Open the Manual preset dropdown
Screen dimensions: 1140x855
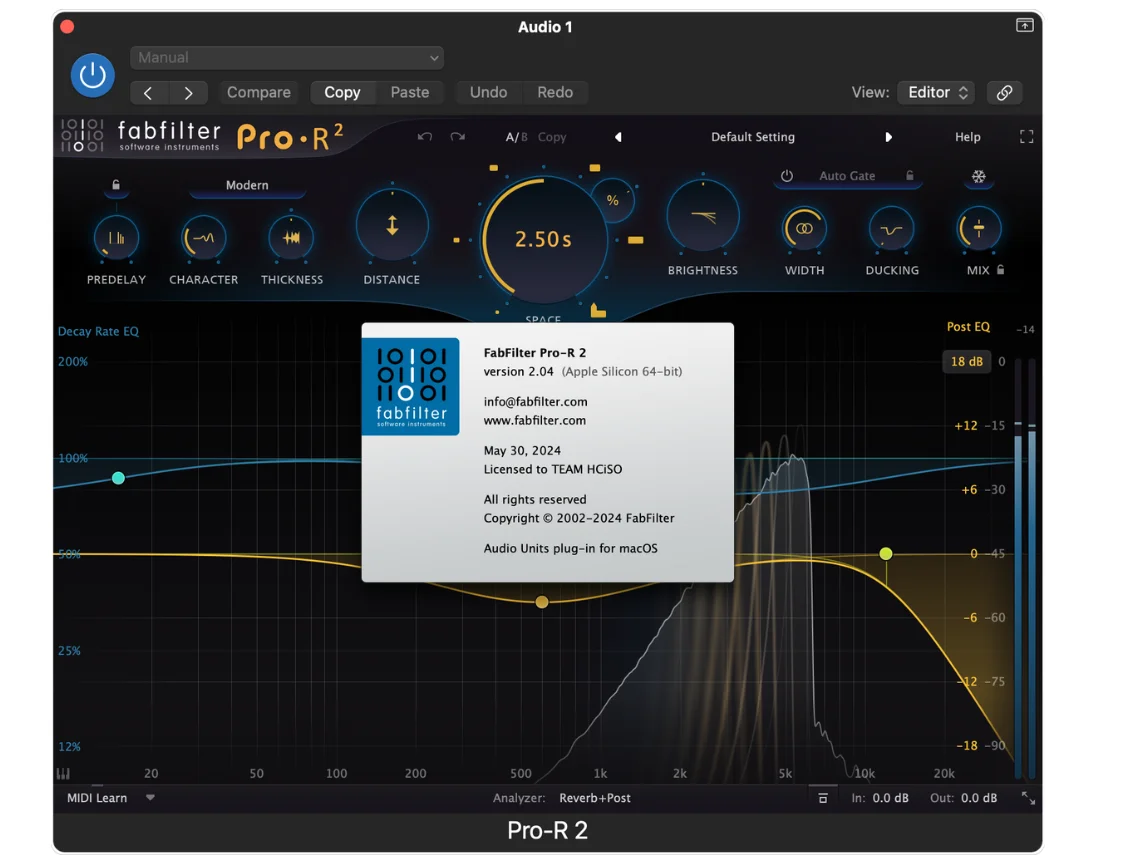coord(287,58)
